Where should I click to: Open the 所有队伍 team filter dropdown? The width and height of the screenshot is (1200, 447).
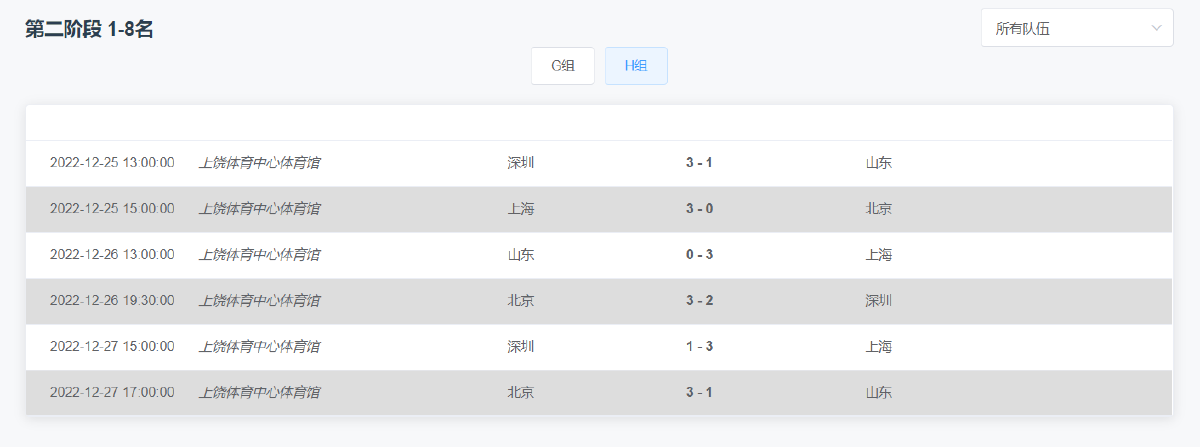(1077, 28)
